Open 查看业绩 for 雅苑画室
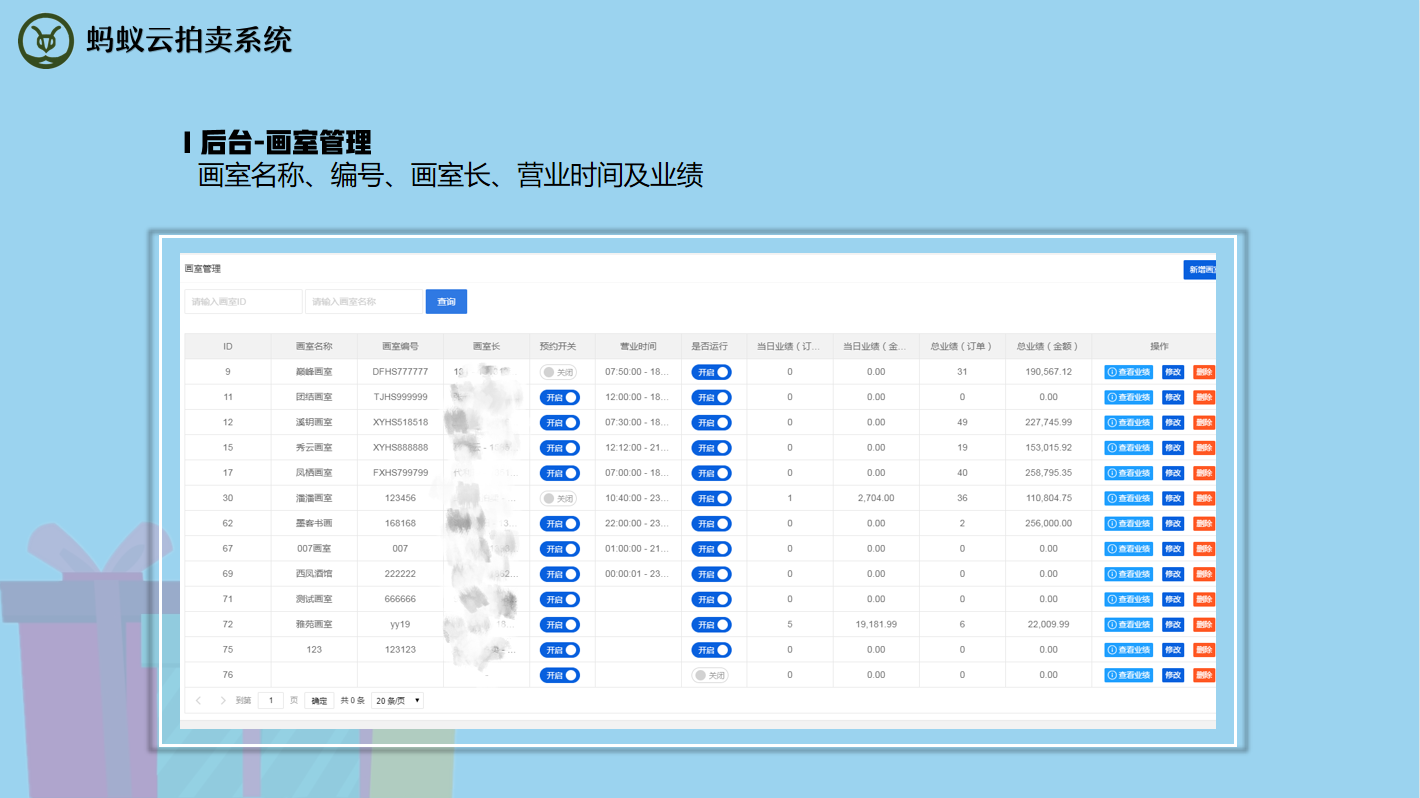 click(1128, 625)
